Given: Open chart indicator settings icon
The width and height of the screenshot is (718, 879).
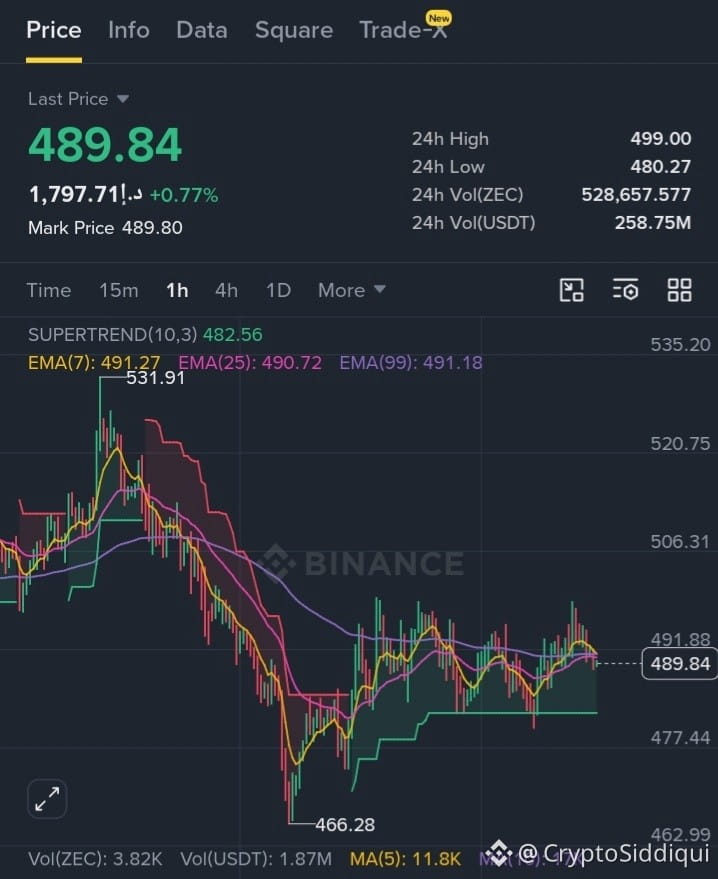Looking at the screenshot, I should [x=626, y=290].
